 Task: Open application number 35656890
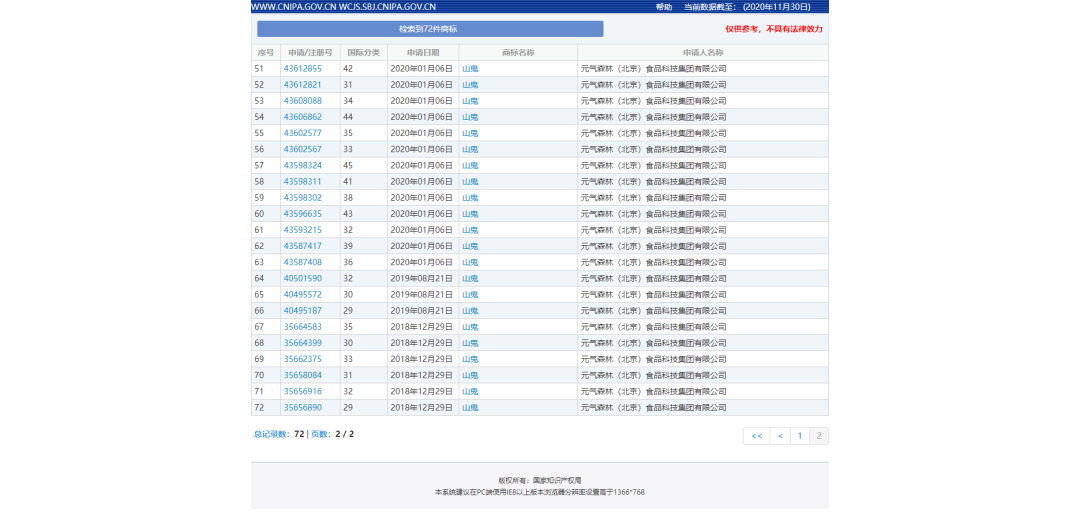pos(302,407)
